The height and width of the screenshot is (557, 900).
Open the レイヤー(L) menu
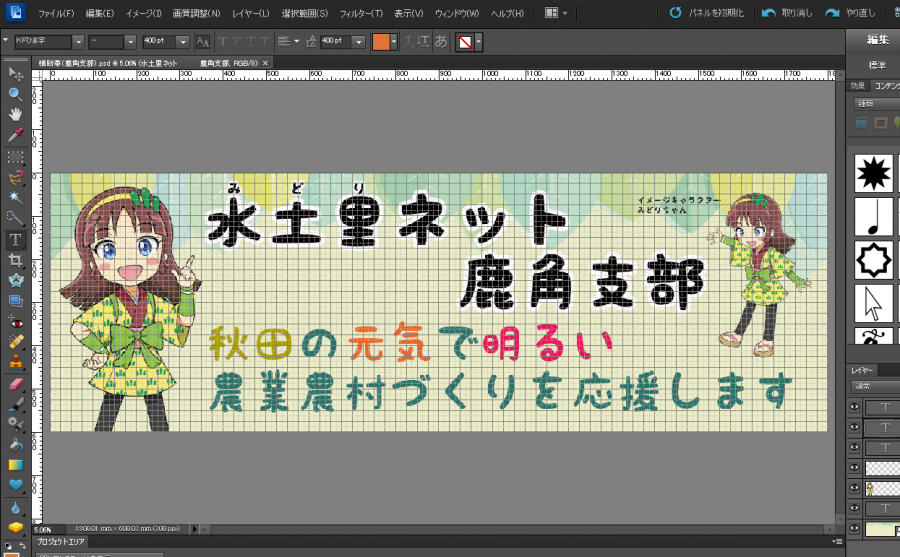(x=250, y=13)
